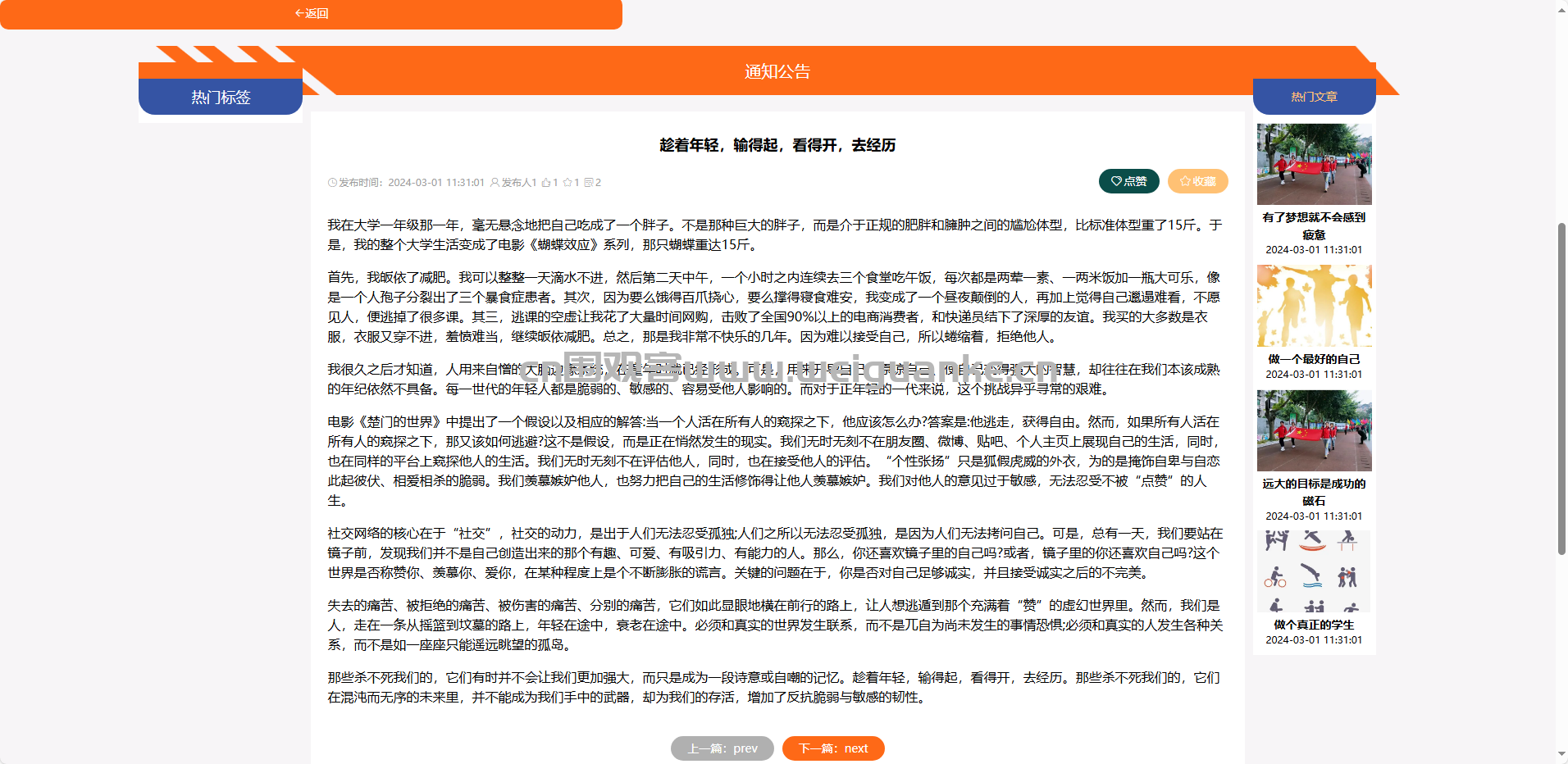Screen dimensions: 1568x764
Task: Go to next article 下一篇: next
Action: click(833, 748)
